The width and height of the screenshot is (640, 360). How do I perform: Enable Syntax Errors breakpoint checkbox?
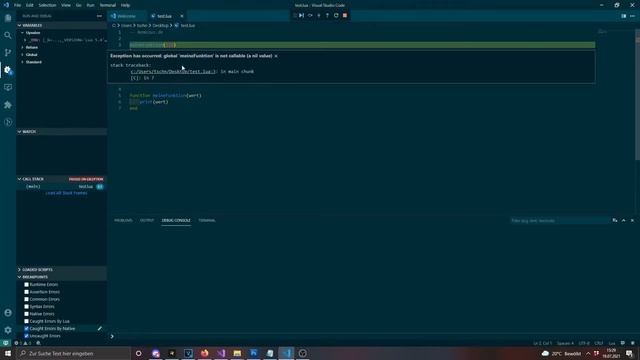click(x=27, y=307)
